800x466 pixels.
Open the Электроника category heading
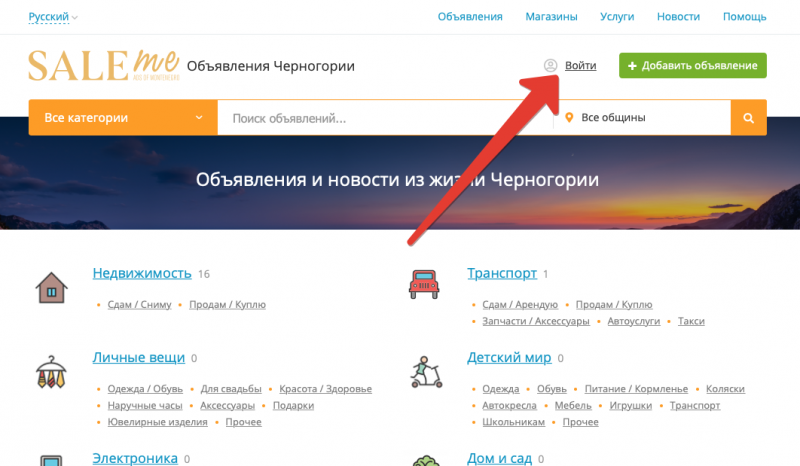135,458
